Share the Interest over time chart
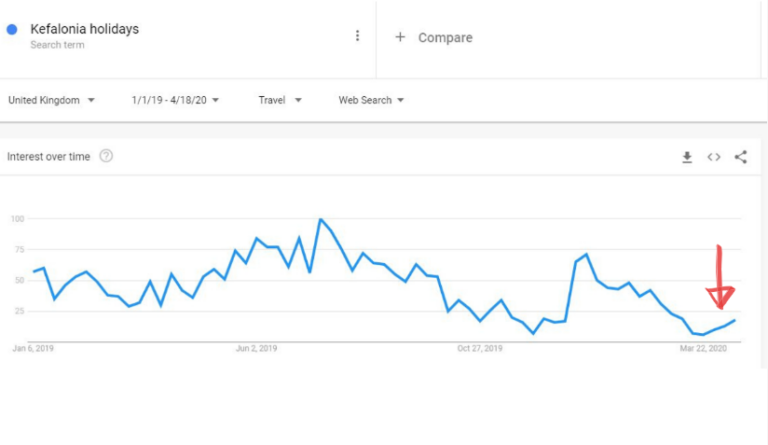 click(741, 157)
